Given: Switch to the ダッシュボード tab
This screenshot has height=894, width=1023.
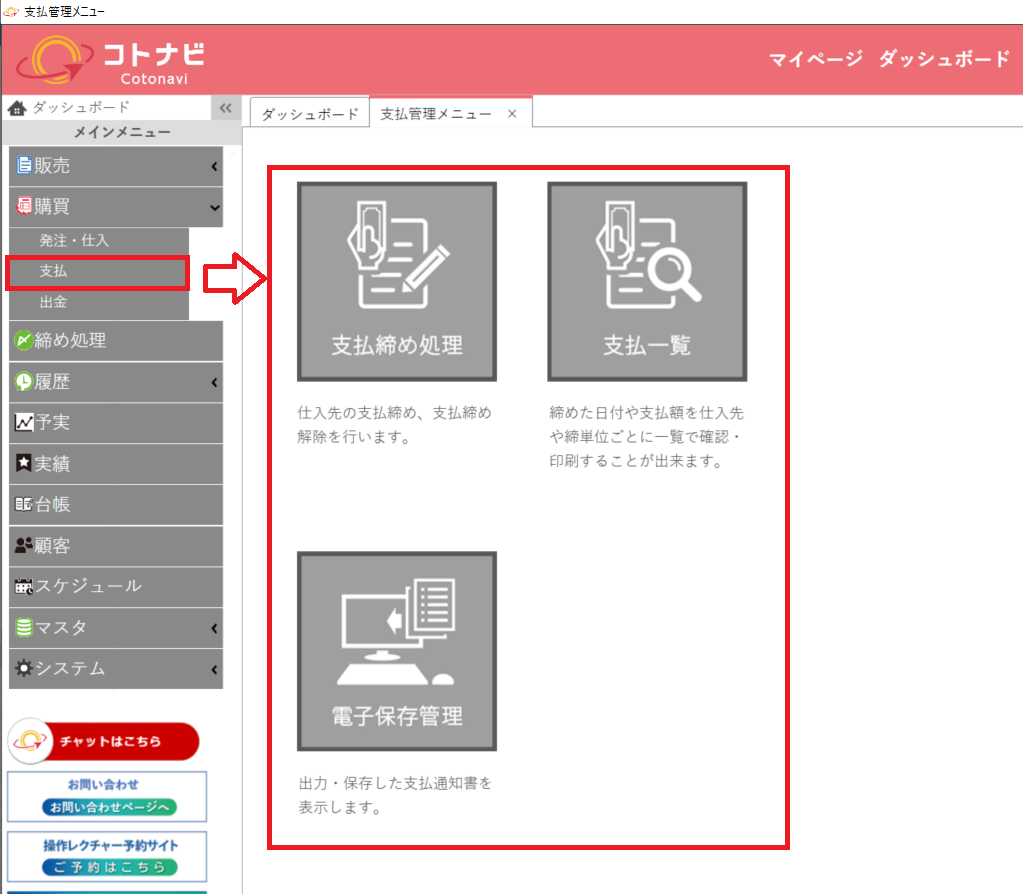Looking at the screenshot, I should pos(309,114).
